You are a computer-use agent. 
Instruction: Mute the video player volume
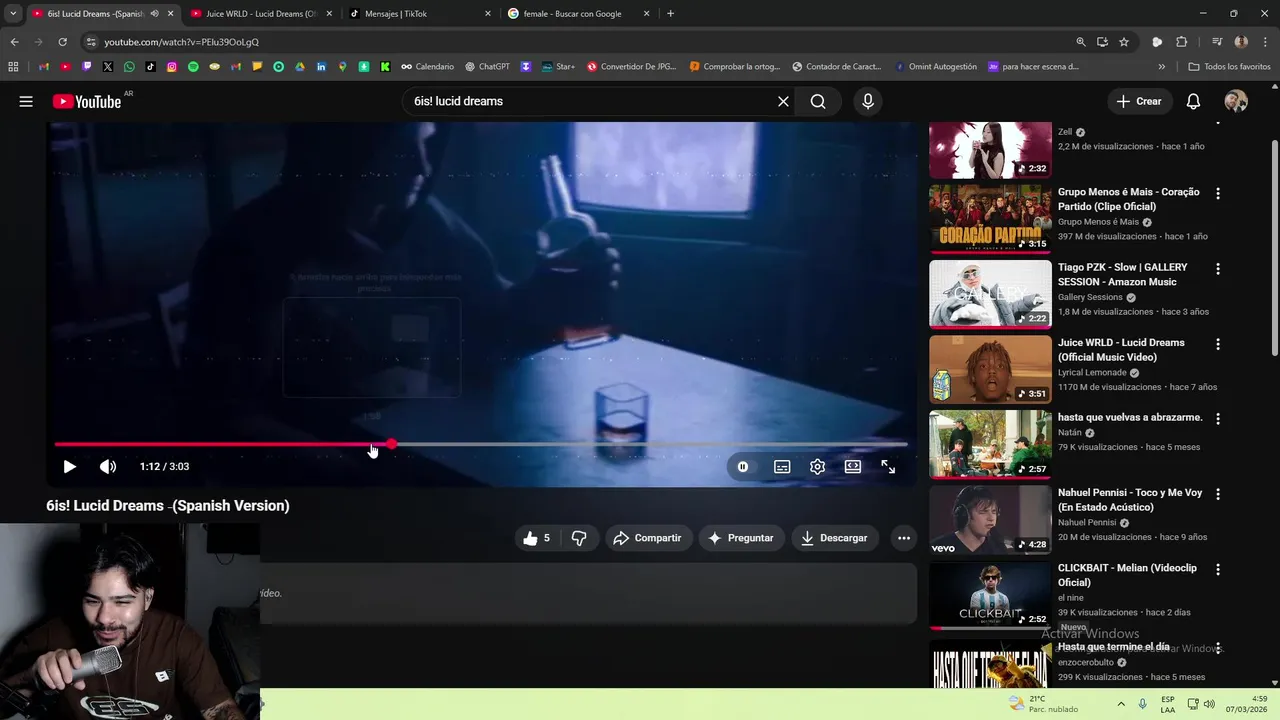pyautogui.click(x=108, y=467)
